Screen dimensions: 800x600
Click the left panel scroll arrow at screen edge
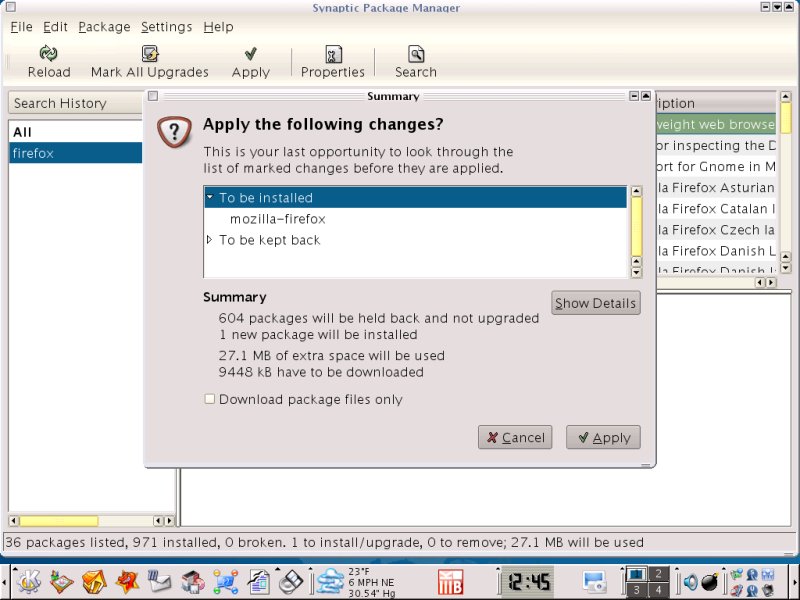click(5, 582)
